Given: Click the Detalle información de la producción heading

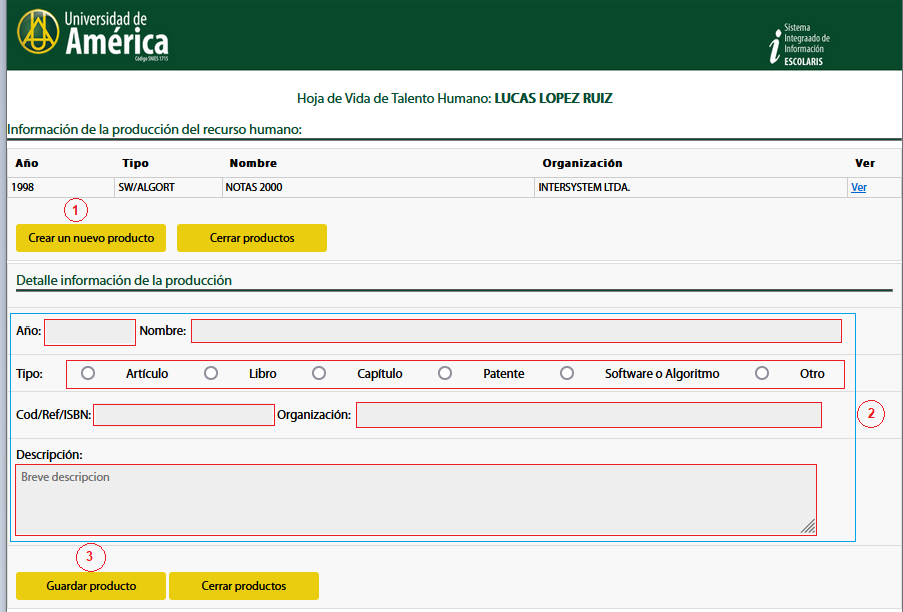Looking at the screenshot, I should click(x=124, y=280).
